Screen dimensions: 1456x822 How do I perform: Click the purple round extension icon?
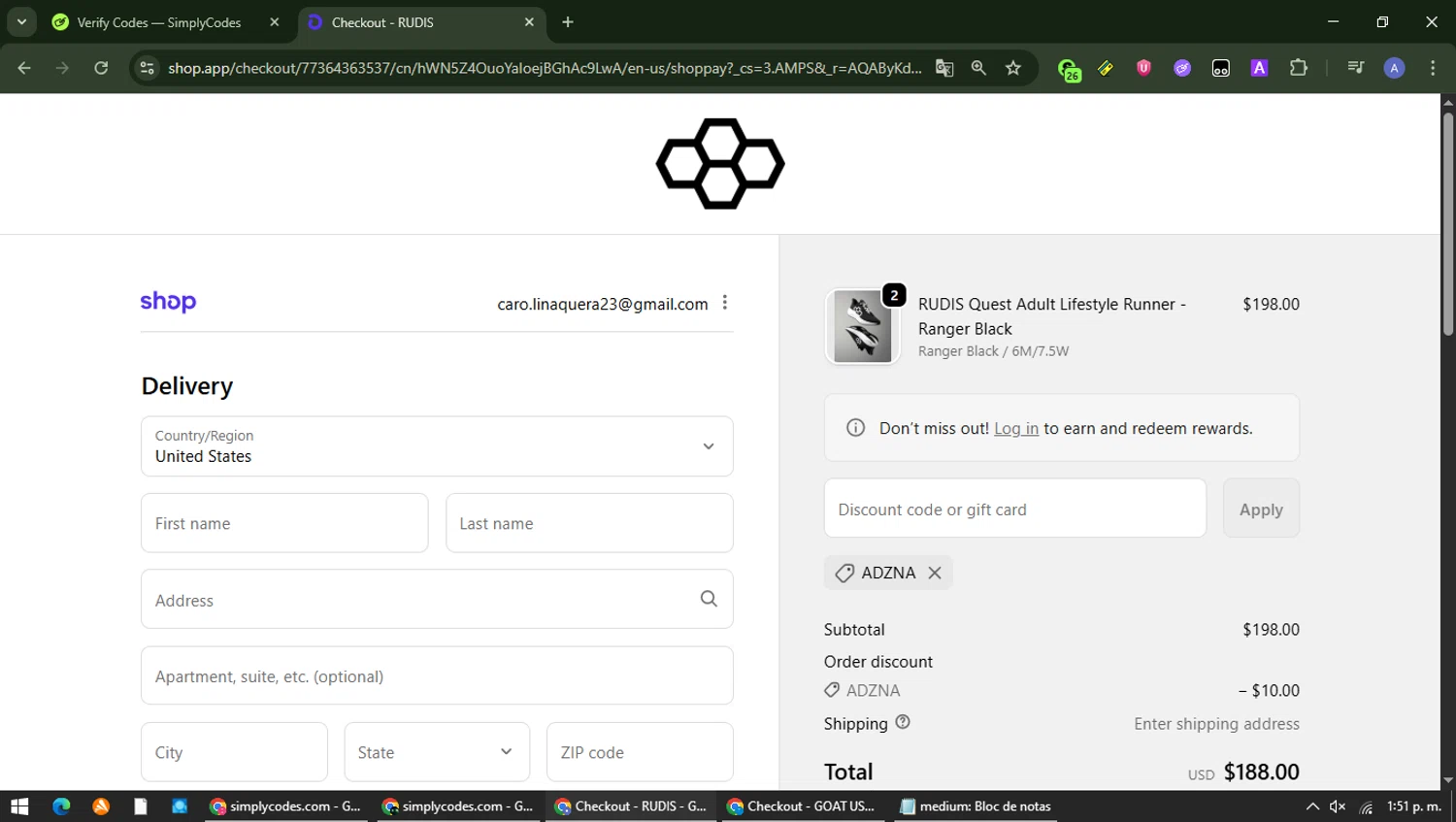pos(1182,68)
